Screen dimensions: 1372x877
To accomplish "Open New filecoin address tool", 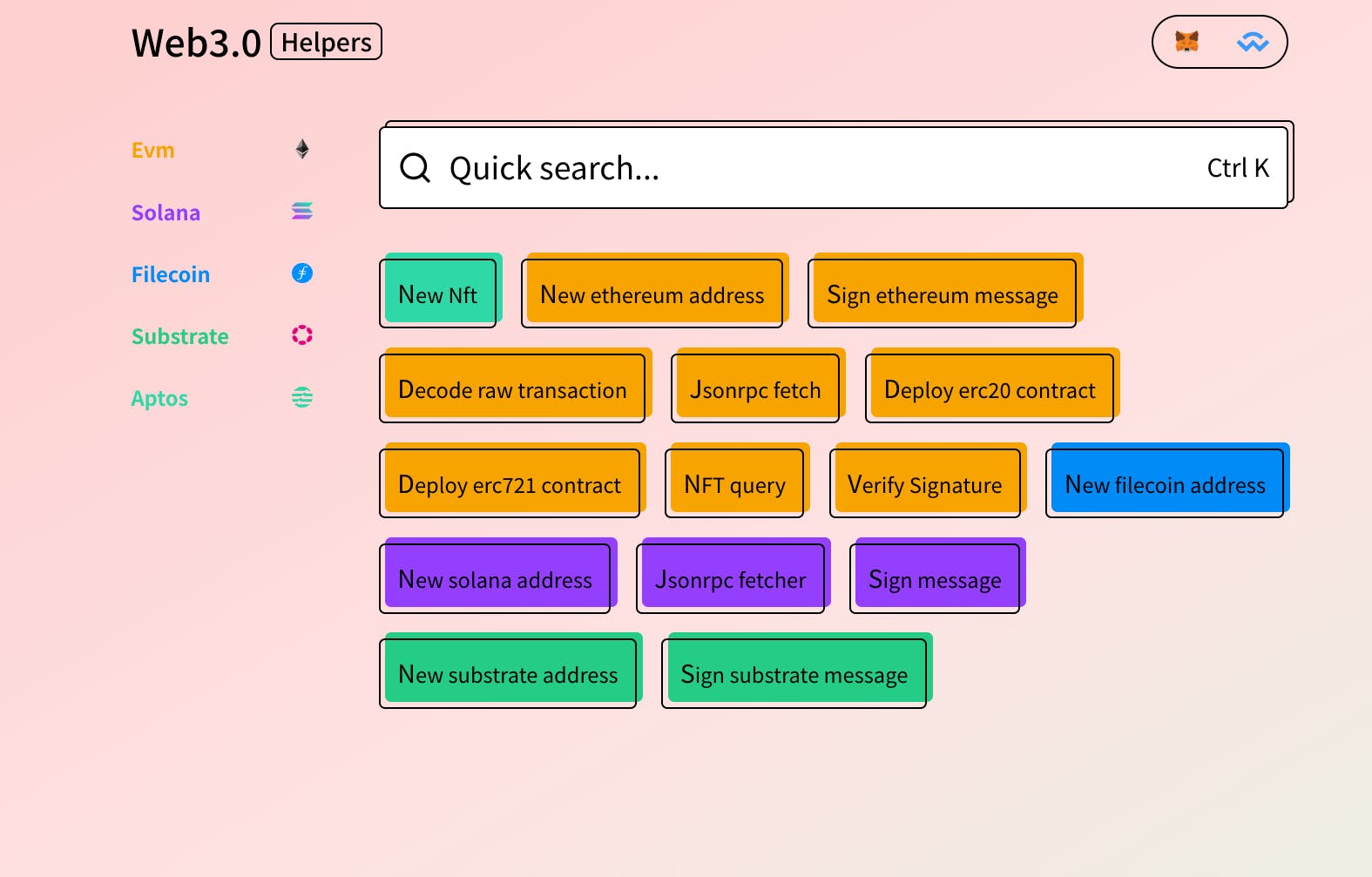I will [1165, 484].
